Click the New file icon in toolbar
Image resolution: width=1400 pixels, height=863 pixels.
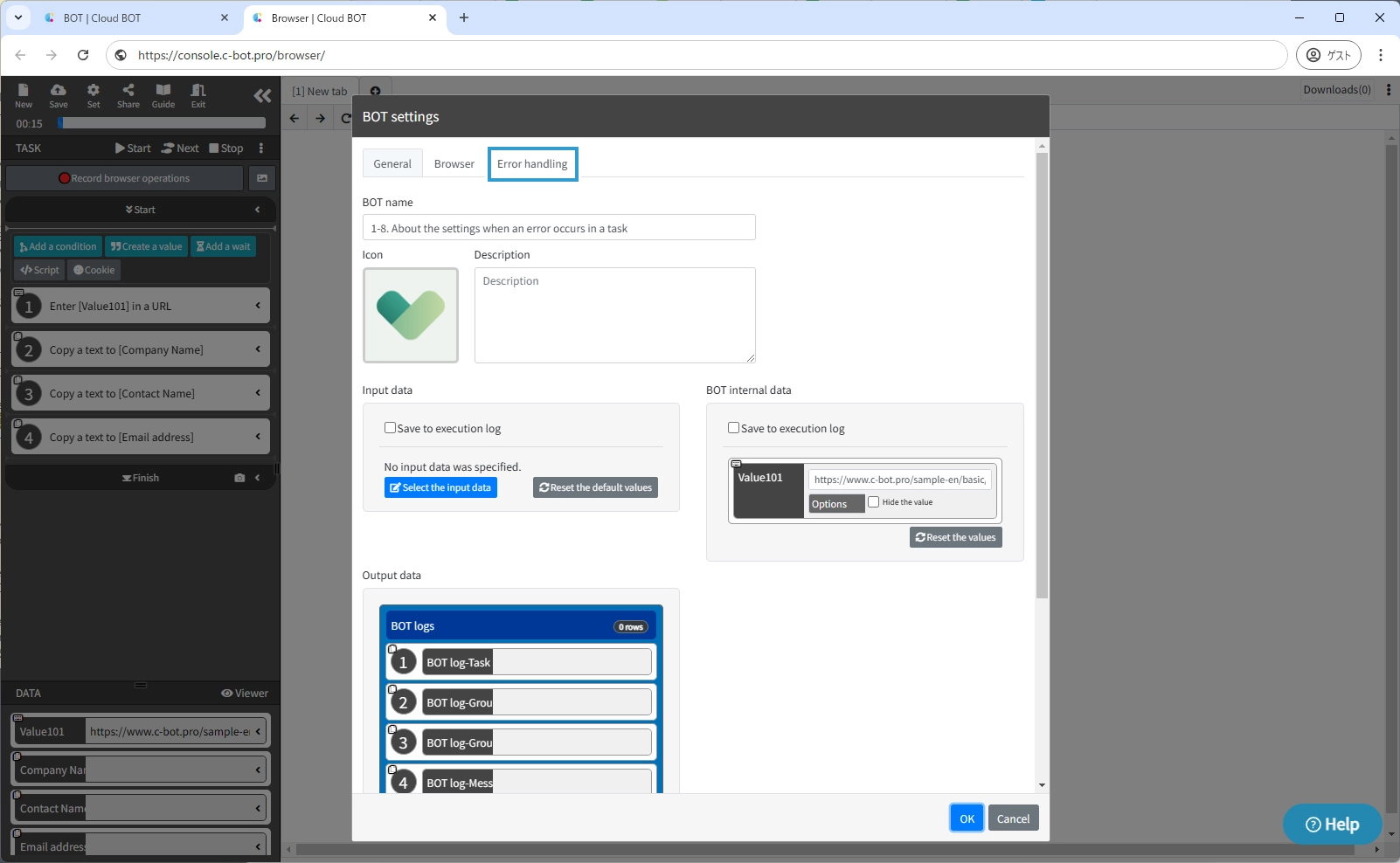[x=24, y=91]
